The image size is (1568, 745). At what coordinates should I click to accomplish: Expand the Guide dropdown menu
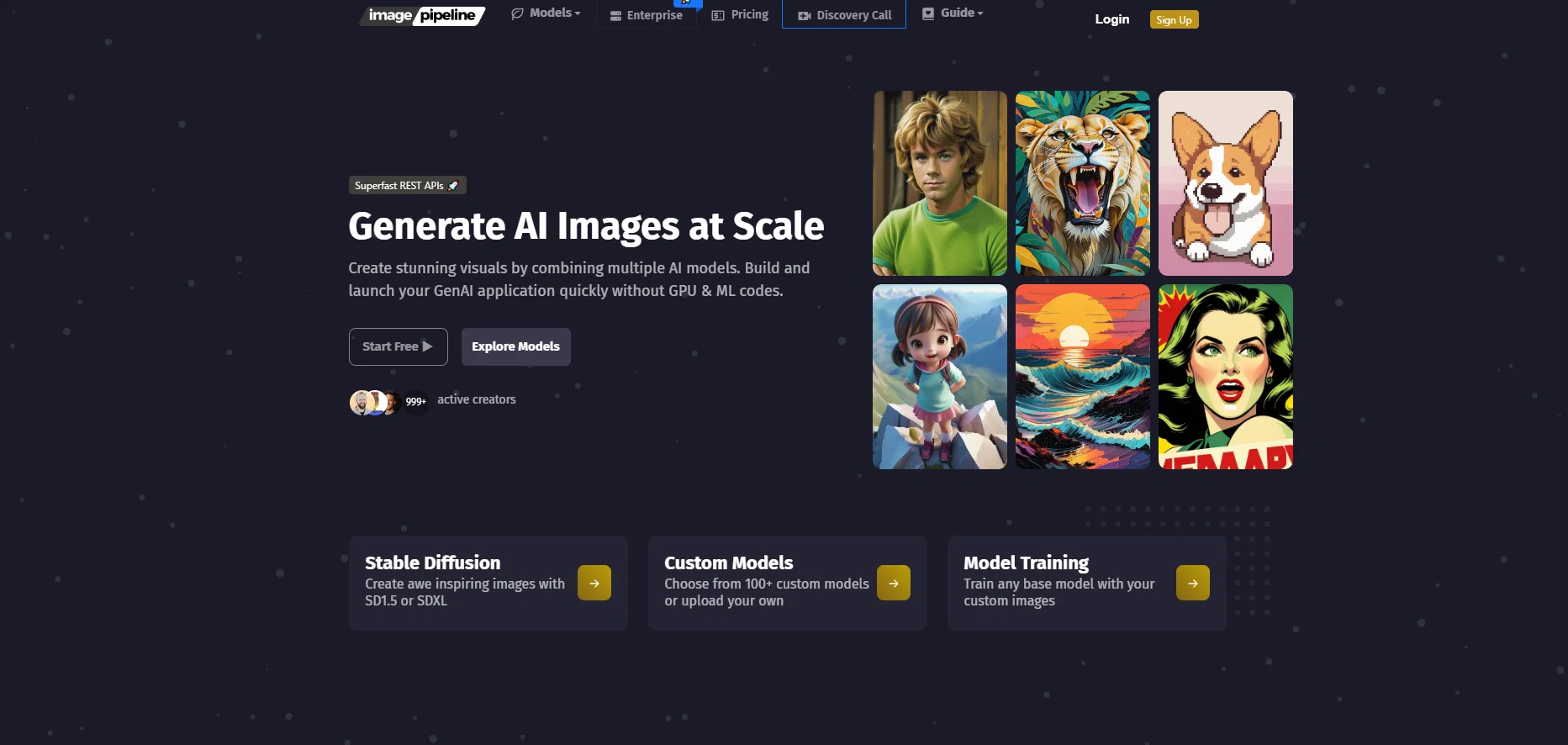point(953,13)
